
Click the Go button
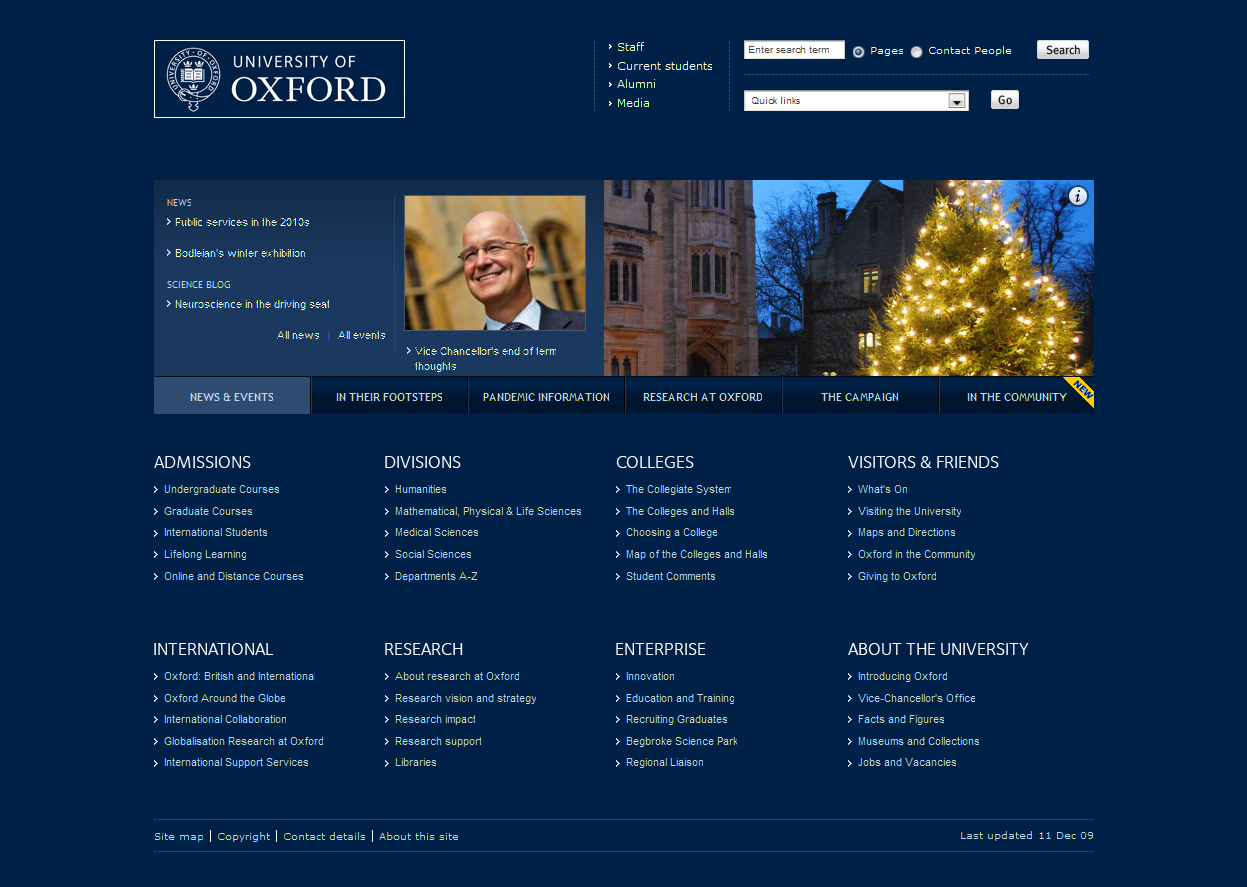pyautogui.click(x=1005, y=100)
